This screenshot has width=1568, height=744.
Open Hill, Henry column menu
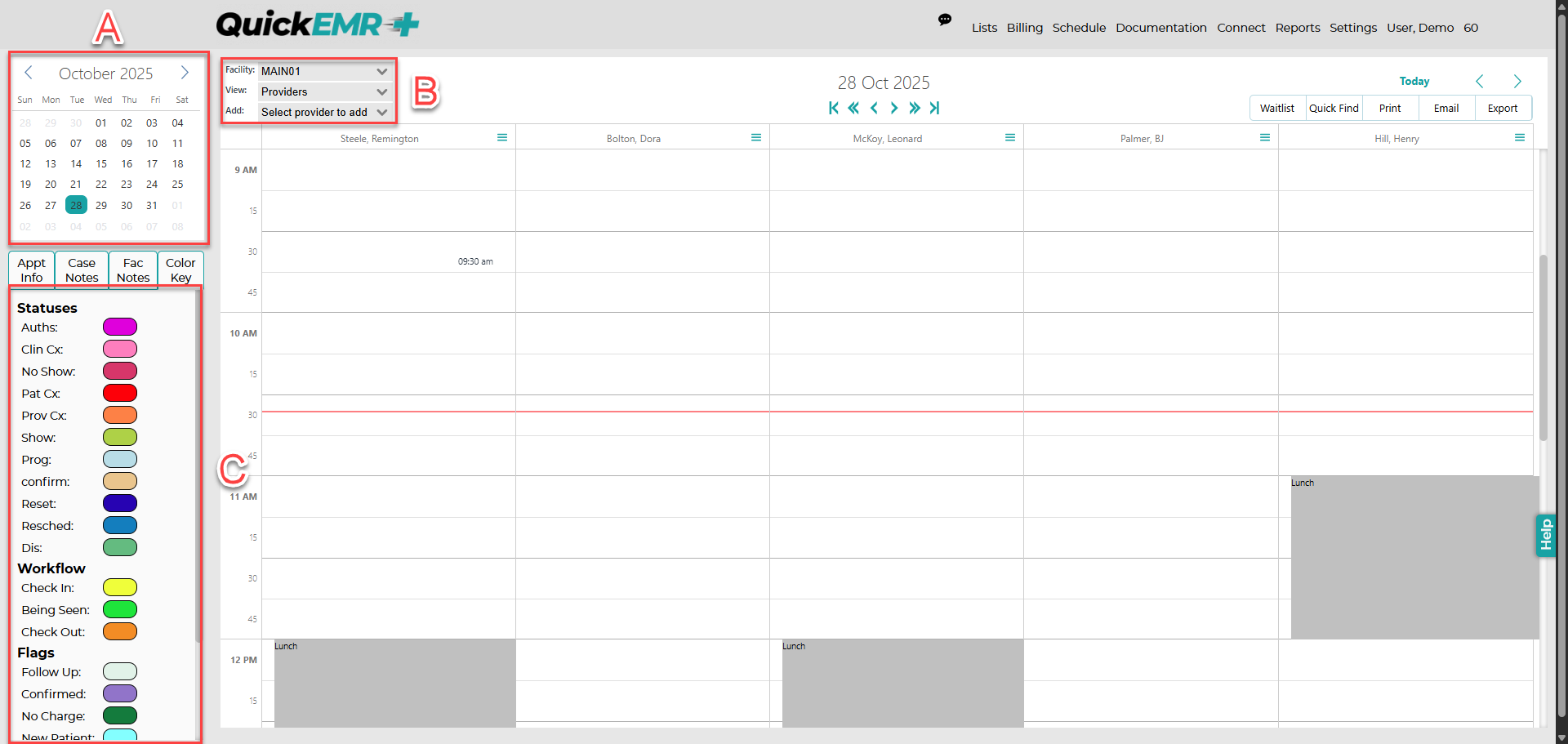(1520, 137)
